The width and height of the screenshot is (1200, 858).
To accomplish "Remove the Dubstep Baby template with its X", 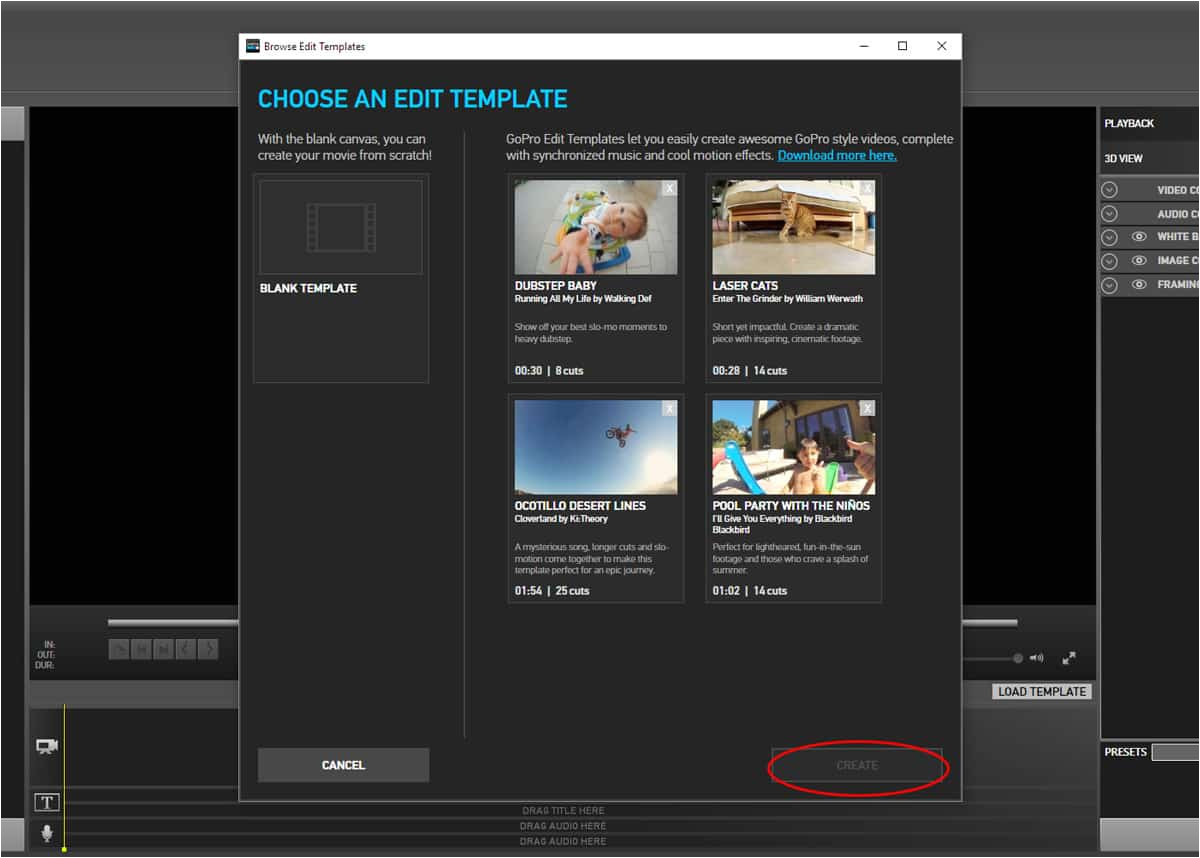I will coord(669,188).
